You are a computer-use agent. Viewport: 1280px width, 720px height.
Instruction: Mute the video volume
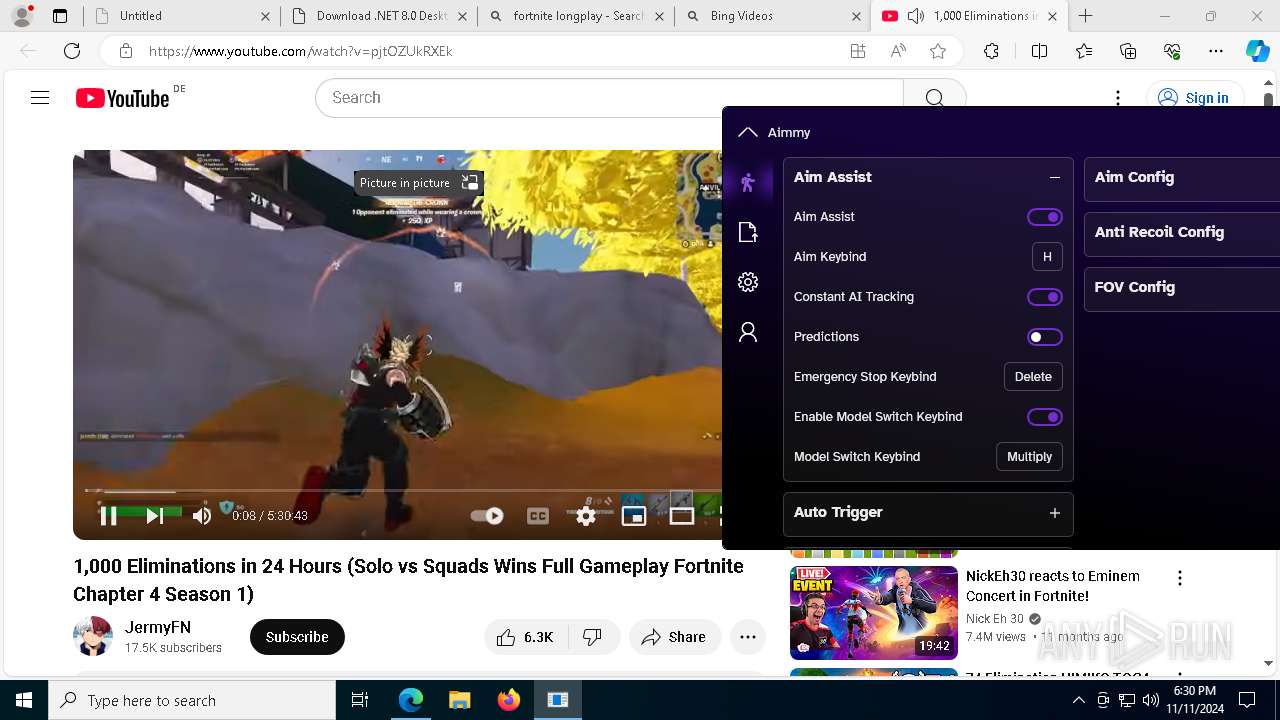(x=202, y=516)
